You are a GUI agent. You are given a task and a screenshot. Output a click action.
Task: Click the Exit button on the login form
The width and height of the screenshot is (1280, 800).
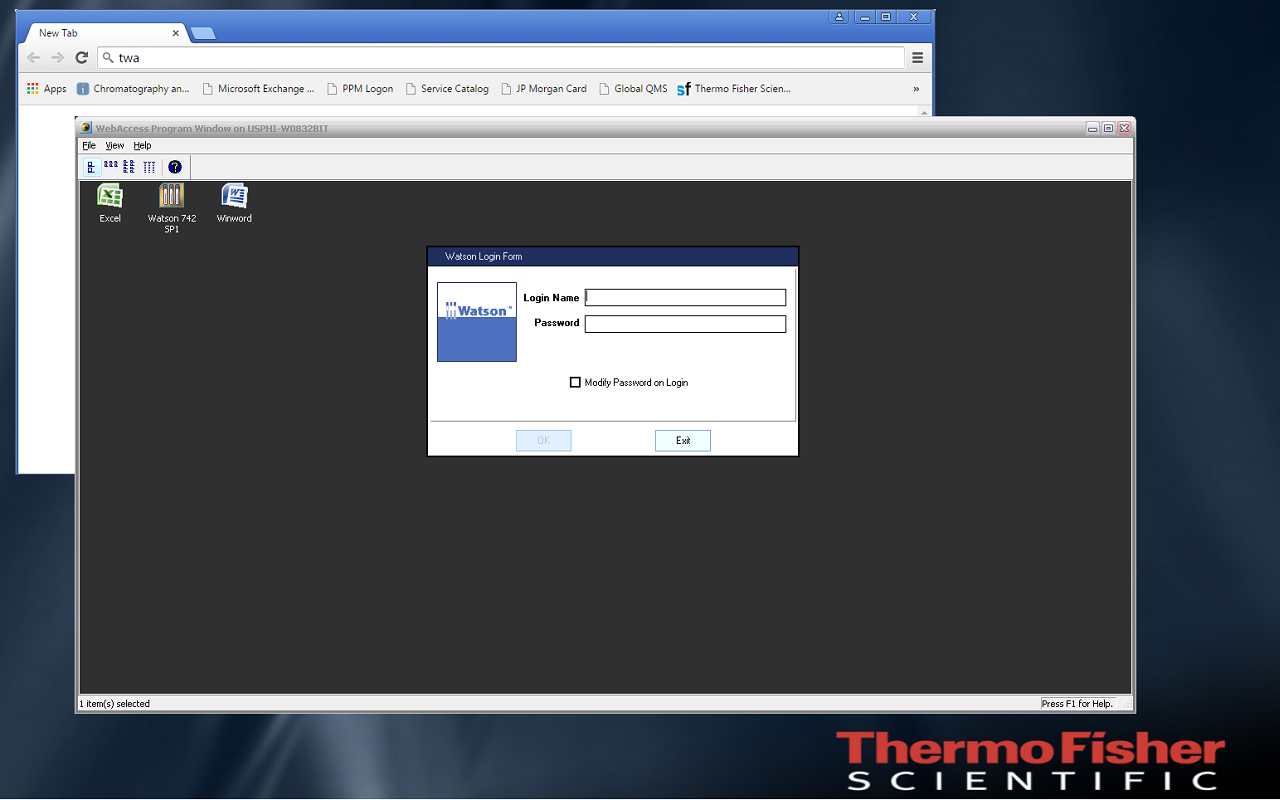pos(682,440)
